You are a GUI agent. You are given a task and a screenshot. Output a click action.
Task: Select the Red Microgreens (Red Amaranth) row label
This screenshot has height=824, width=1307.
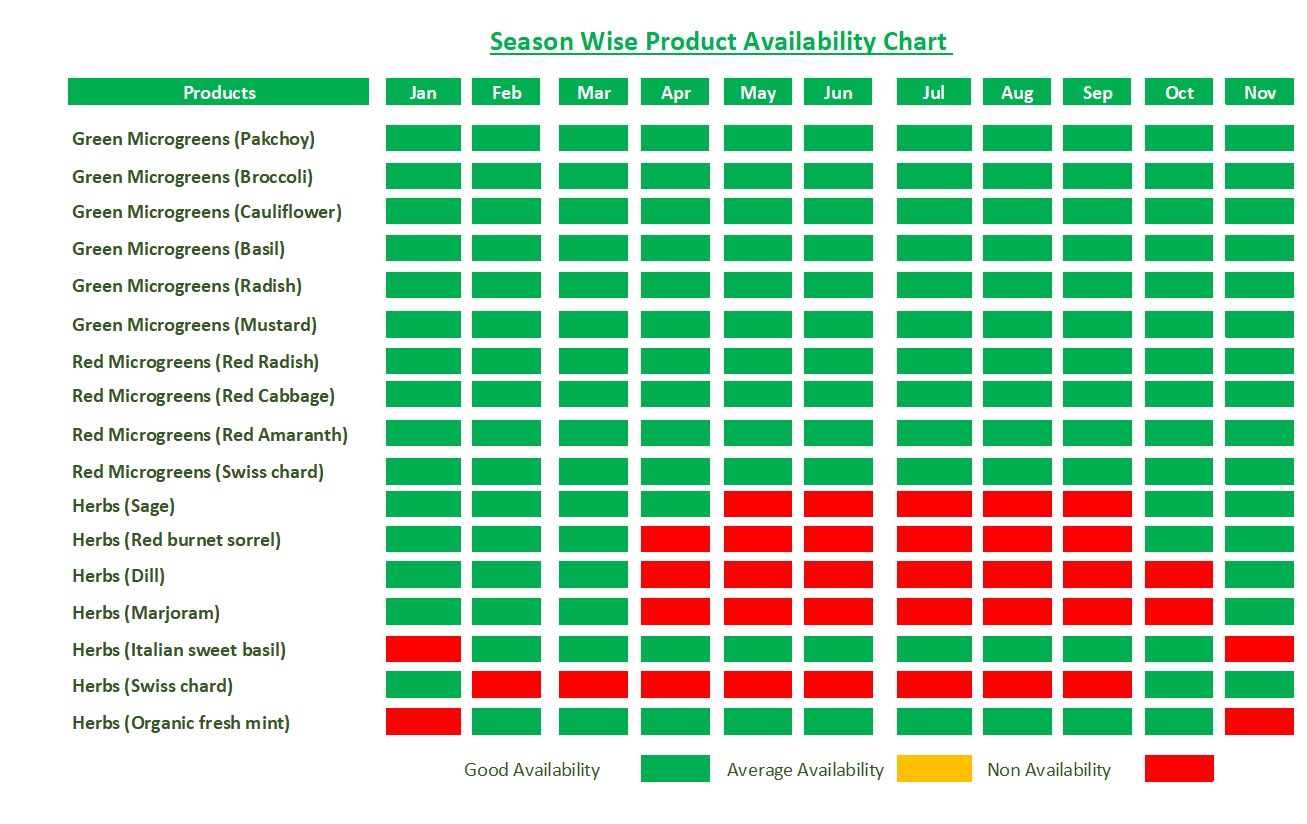[x=210, y=435]
